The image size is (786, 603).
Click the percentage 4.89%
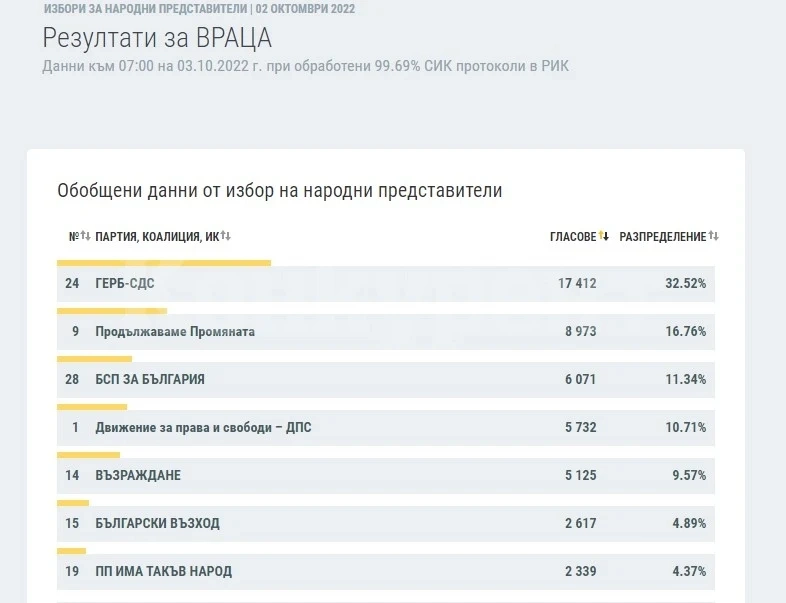point(689,523)
